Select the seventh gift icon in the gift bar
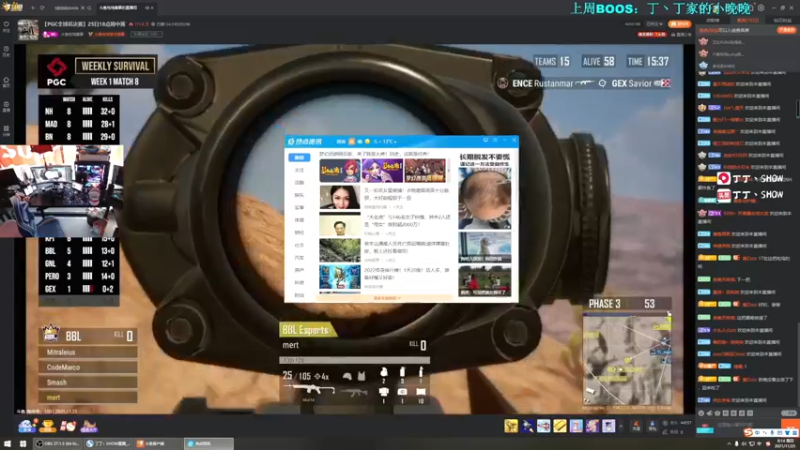The image size is (800, 450). tap(609, 426)
